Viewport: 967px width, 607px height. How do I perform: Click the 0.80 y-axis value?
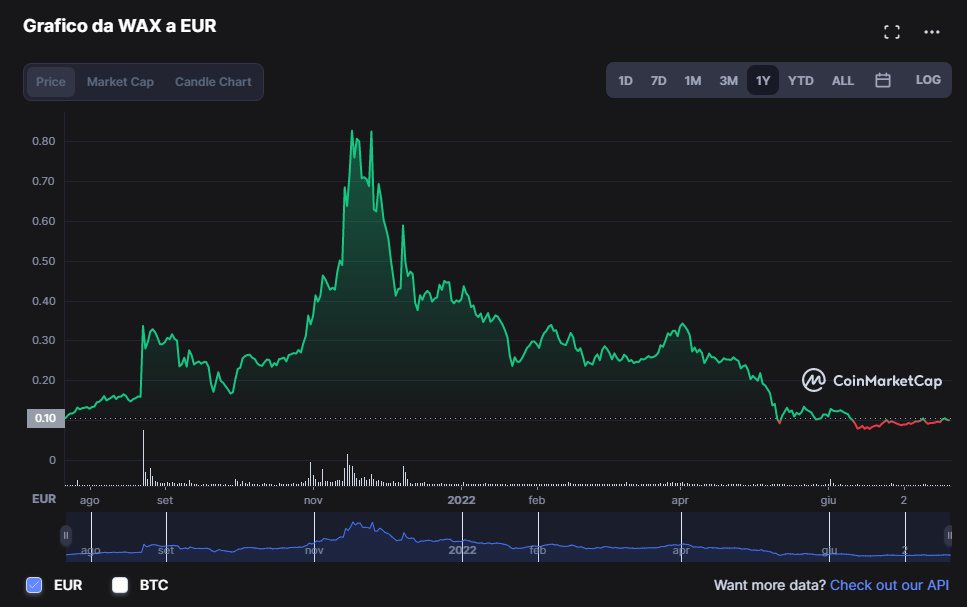coord(44,141)
